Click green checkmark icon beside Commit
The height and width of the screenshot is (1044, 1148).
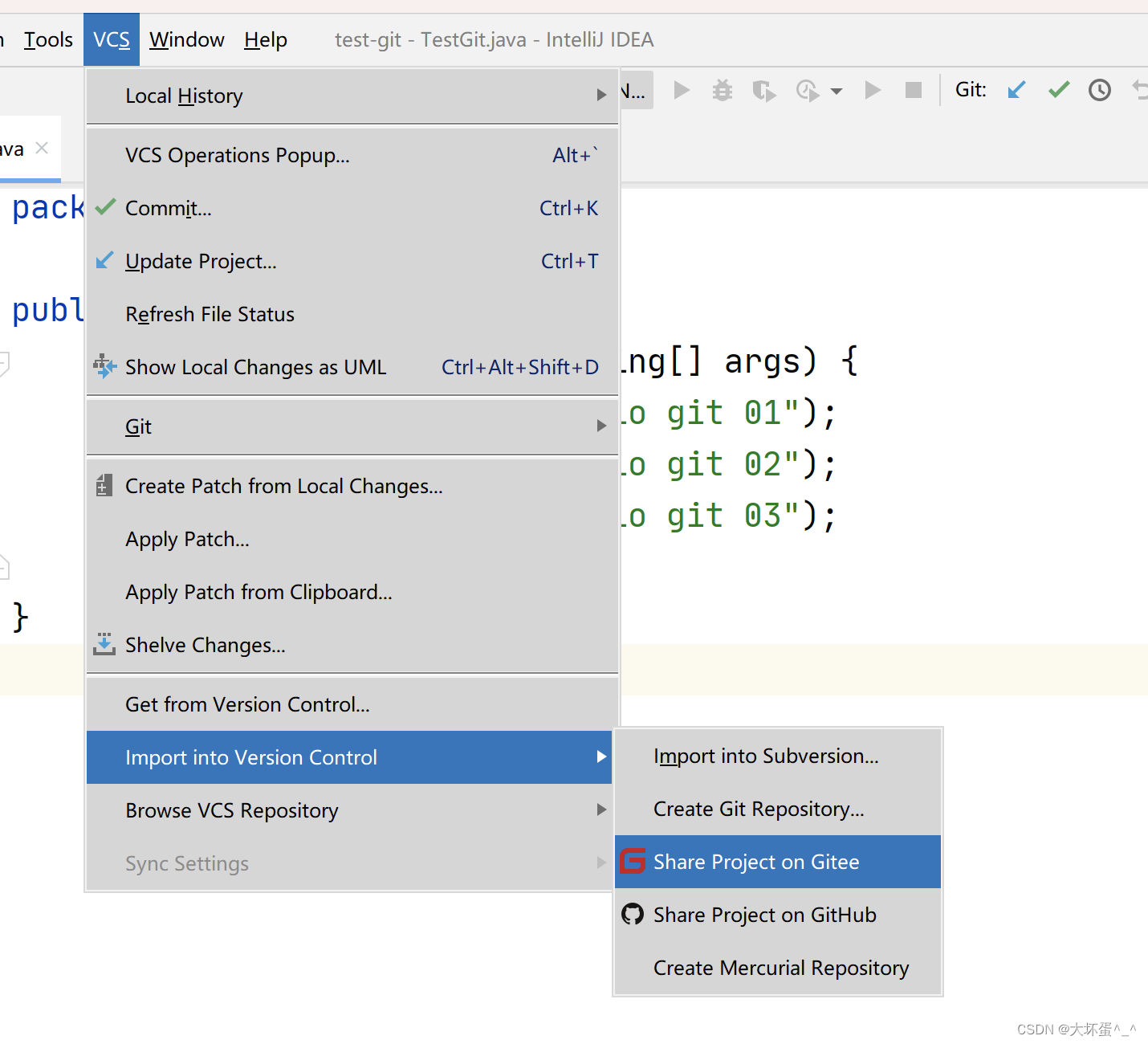[105, 207]
